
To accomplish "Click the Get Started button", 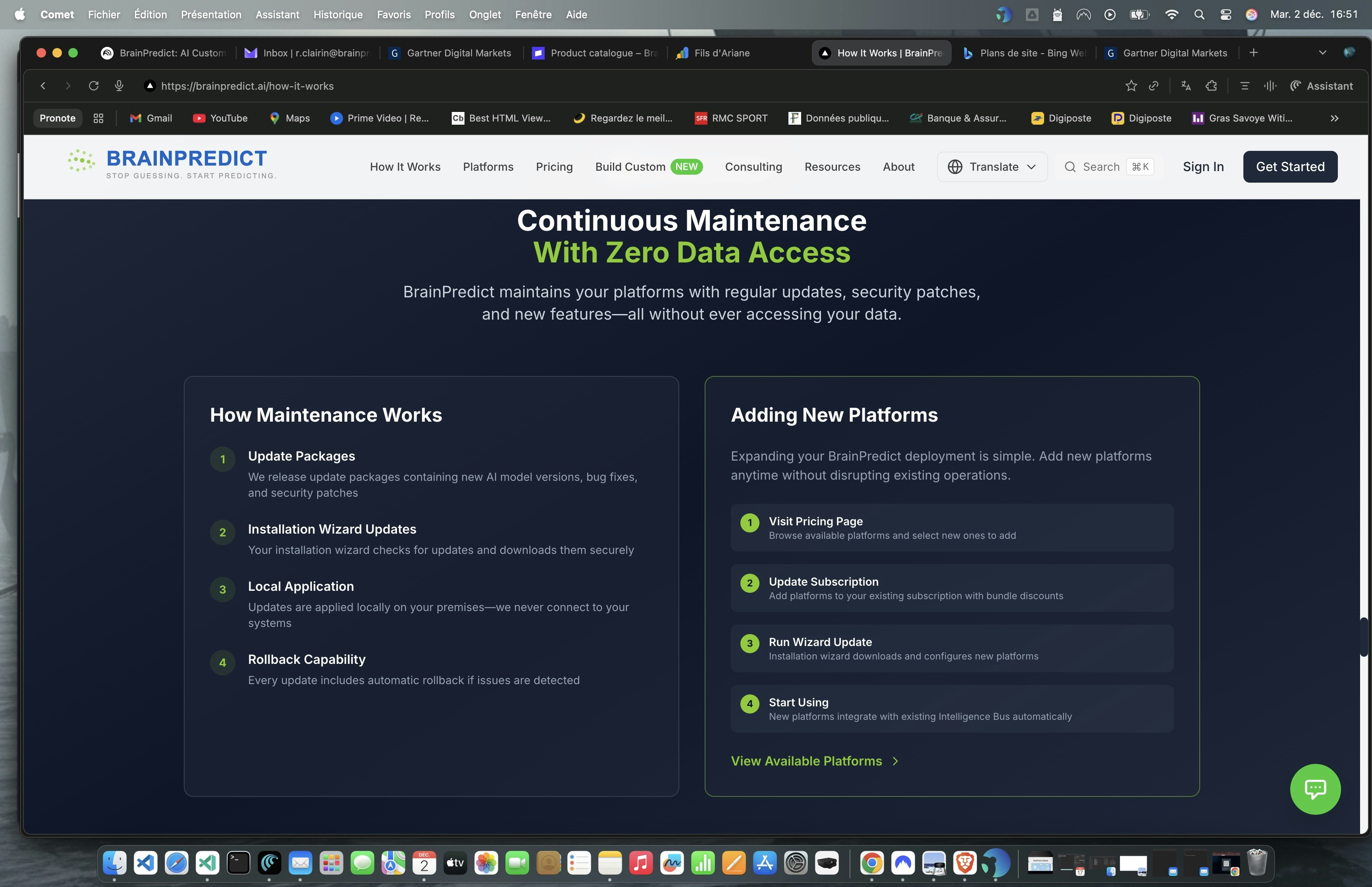I will coord(1290,166).
